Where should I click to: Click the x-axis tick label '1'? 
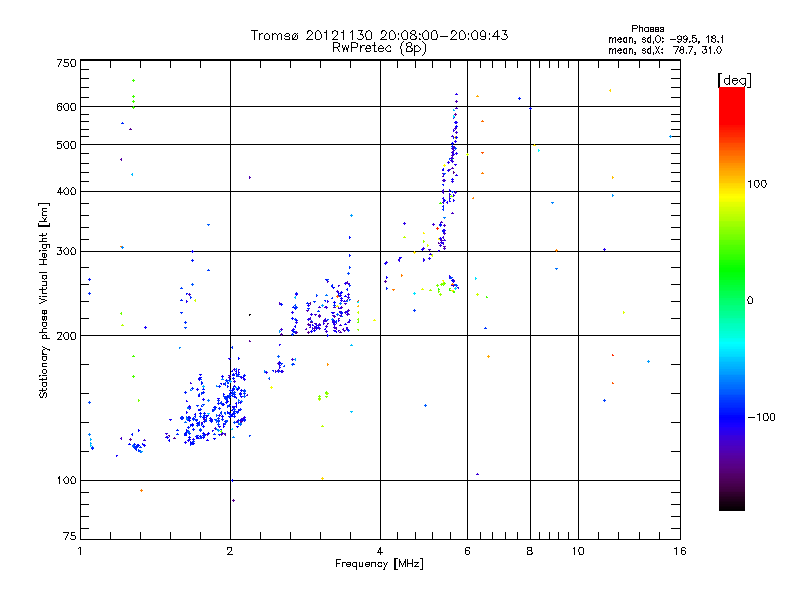pos(80,551)
